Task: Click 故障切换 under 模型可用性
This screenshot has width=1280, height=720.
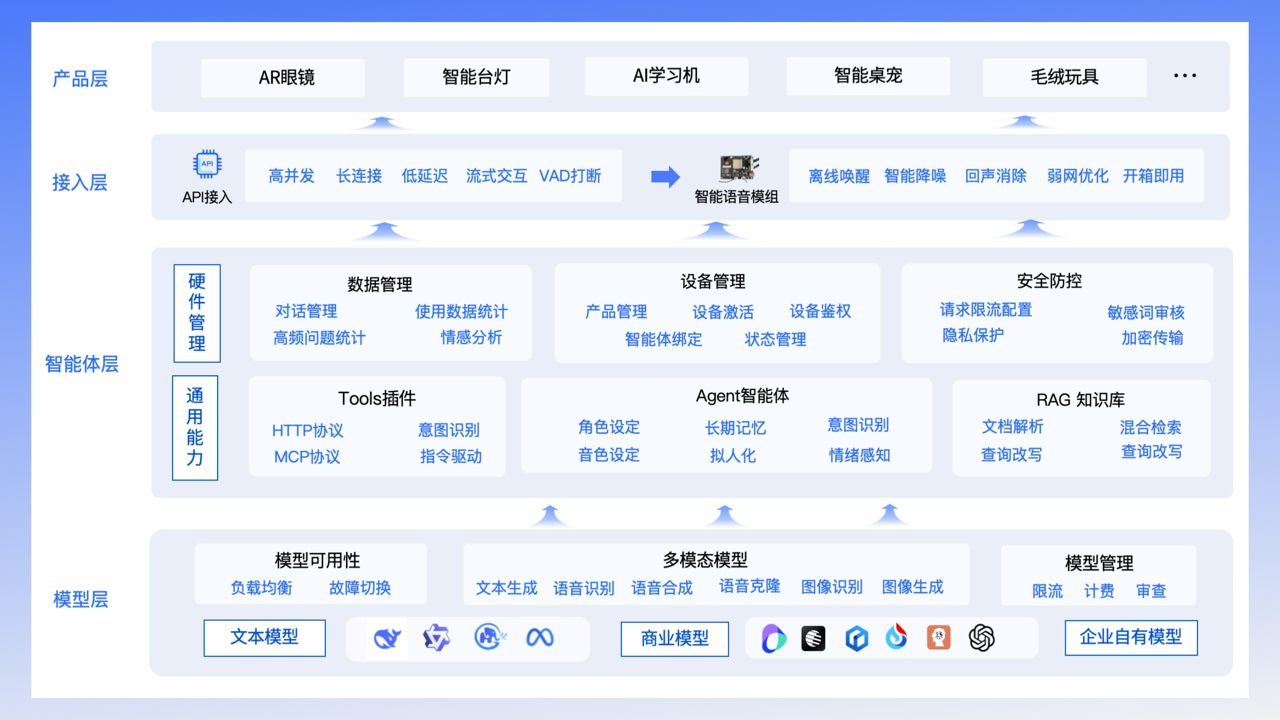Action: coord(360,588)
